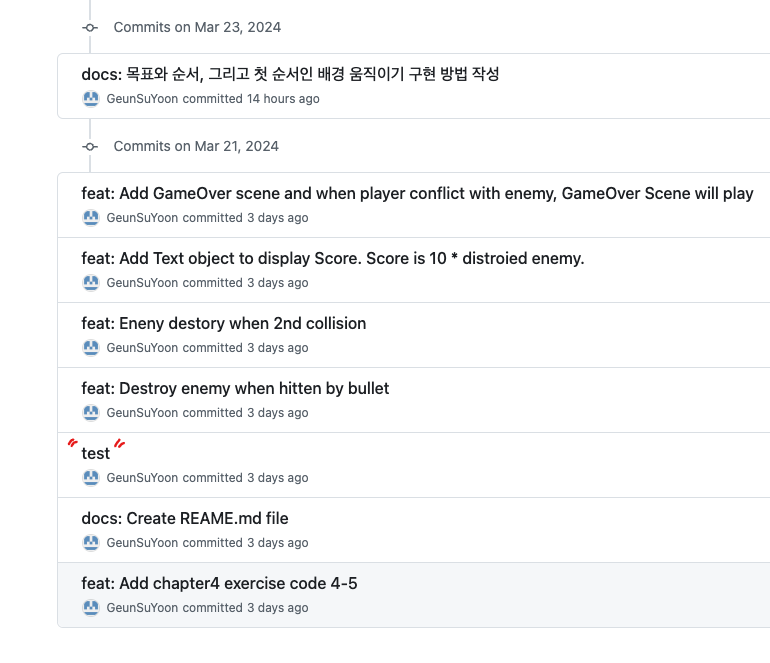The image size is (770, 663).
Task: Click the commit marker icon for Mar 21, 2024
Action: [x=90, y=146]
